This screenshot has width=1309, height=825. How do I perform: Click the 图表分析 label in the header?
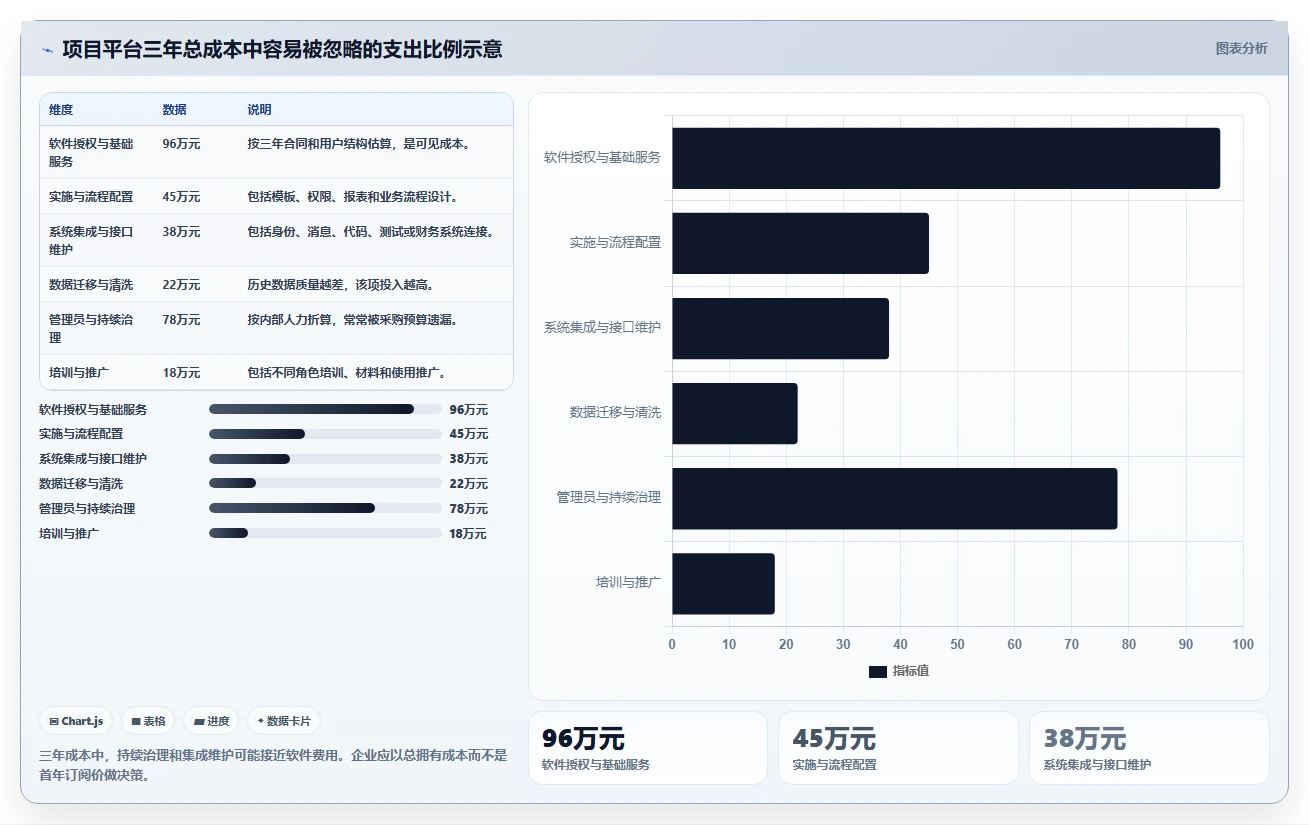(1241, 48)
